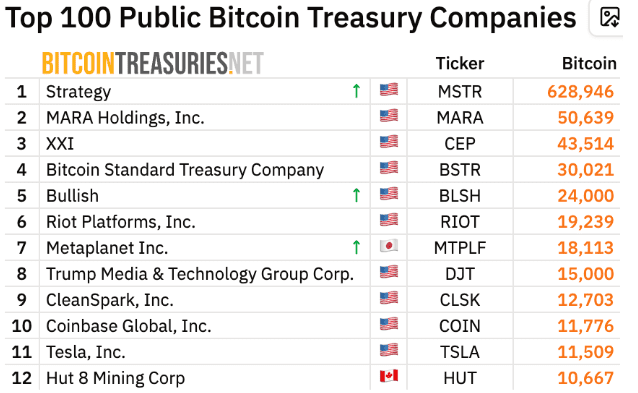The width and height of the screenshot is (638, 393).
Task: Click the US flag in the Strategy row
Action: pyautogui.click(x=389, y=90)
